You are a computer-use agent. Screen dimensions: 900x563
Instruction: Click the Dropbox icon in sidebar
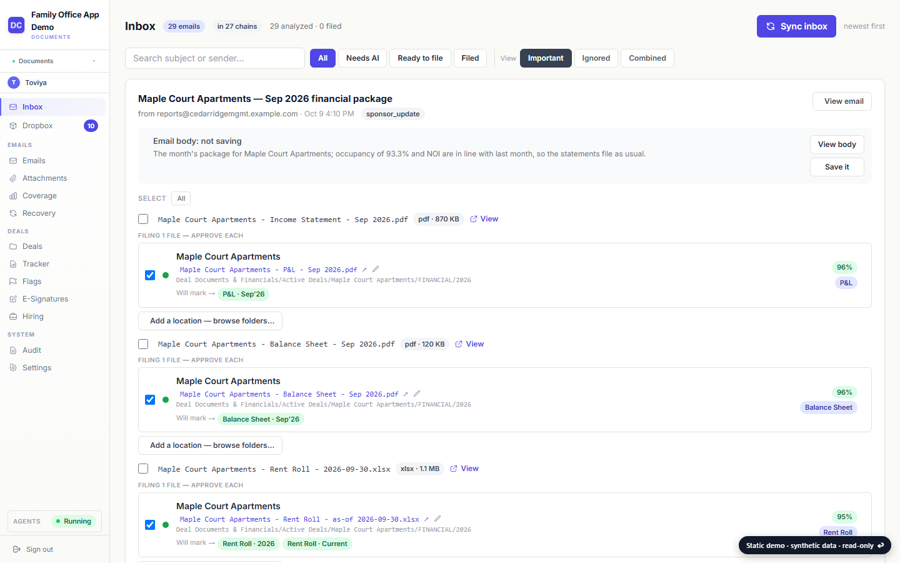click(13, 126)
